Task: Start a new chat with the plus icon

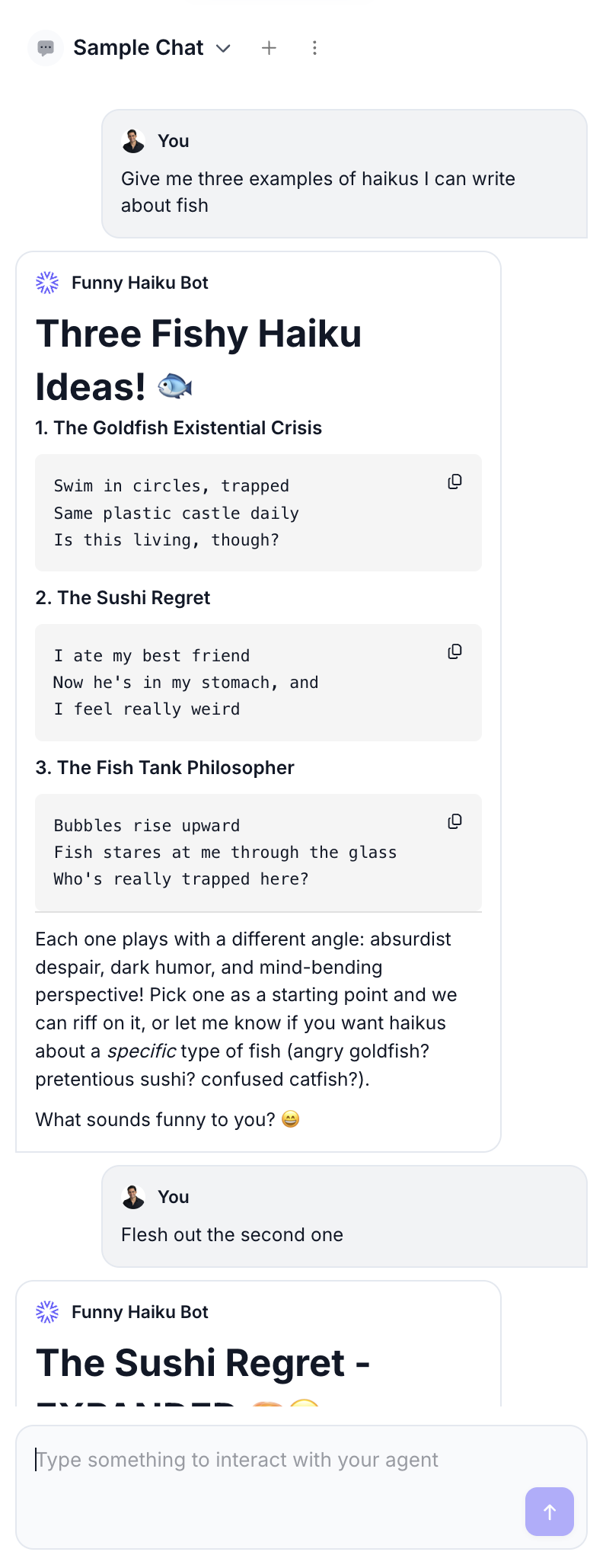Action: (269, 48)
